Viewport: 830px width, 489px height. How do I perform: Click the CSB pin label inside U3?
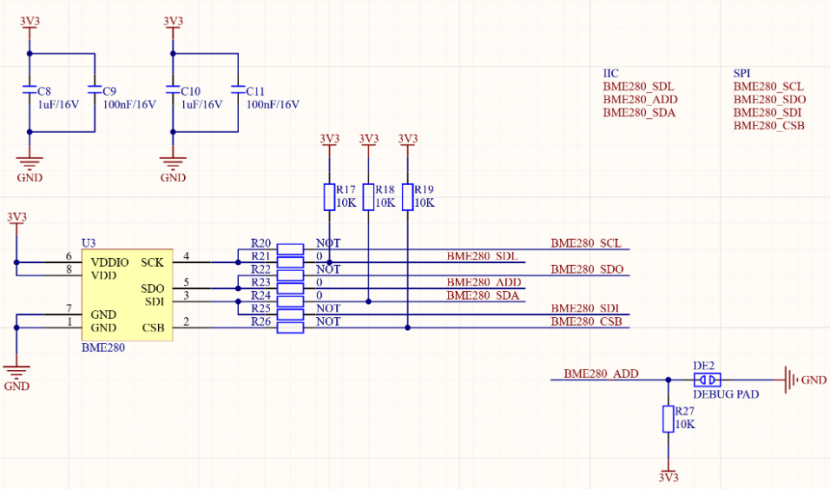[x=153, y=326]
